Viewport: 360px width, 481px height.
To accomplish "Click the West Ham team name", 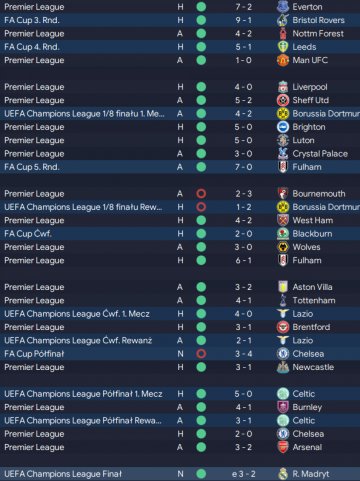I will tap(313, 220).
